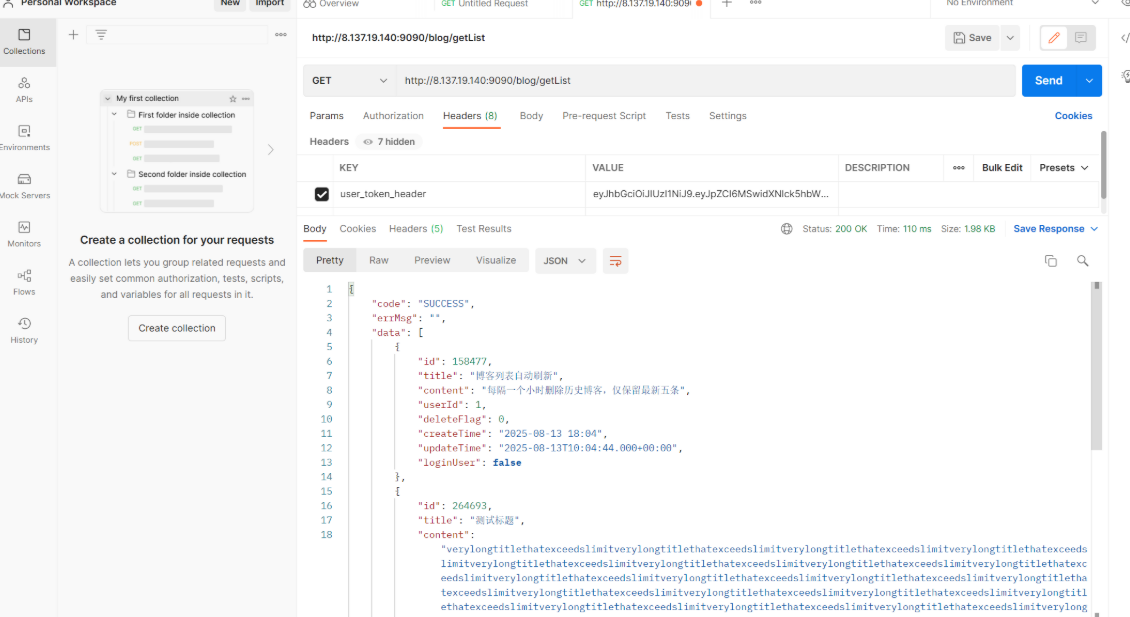Click next chevron beside collection preview

(271, 150)
